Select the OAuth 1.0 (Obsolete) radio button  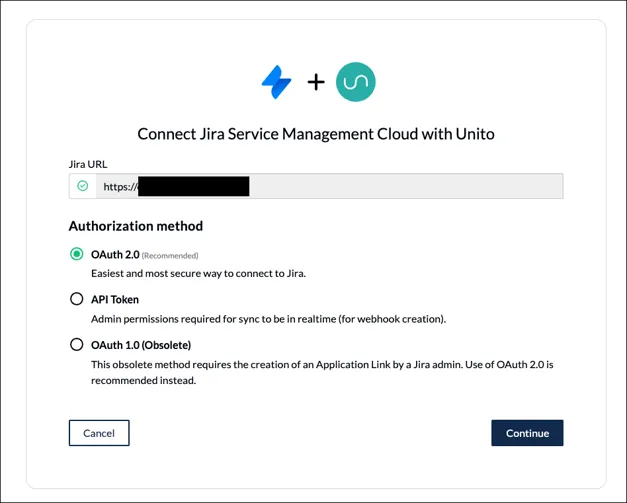point(76,345)
